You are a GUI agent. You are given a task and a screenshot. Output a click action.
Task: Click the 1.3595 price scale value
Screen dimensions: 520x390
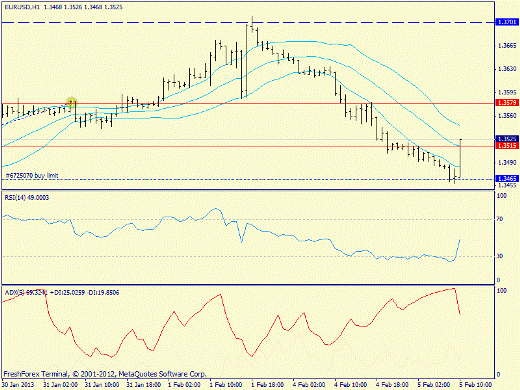click(x=507, y=92)
